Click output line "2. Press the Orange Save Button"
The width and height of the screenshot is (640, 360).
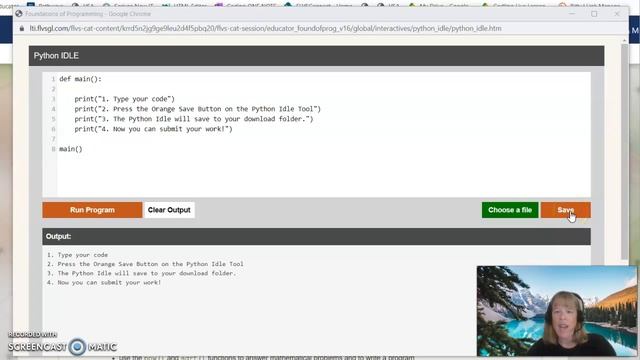tap(145, 264)
